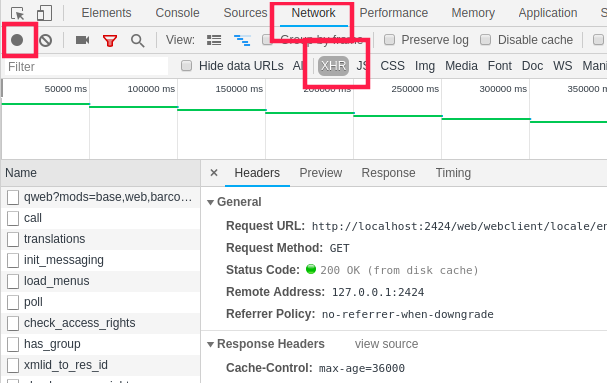Click view source link
Screen dimensions: 607x383
386,344
